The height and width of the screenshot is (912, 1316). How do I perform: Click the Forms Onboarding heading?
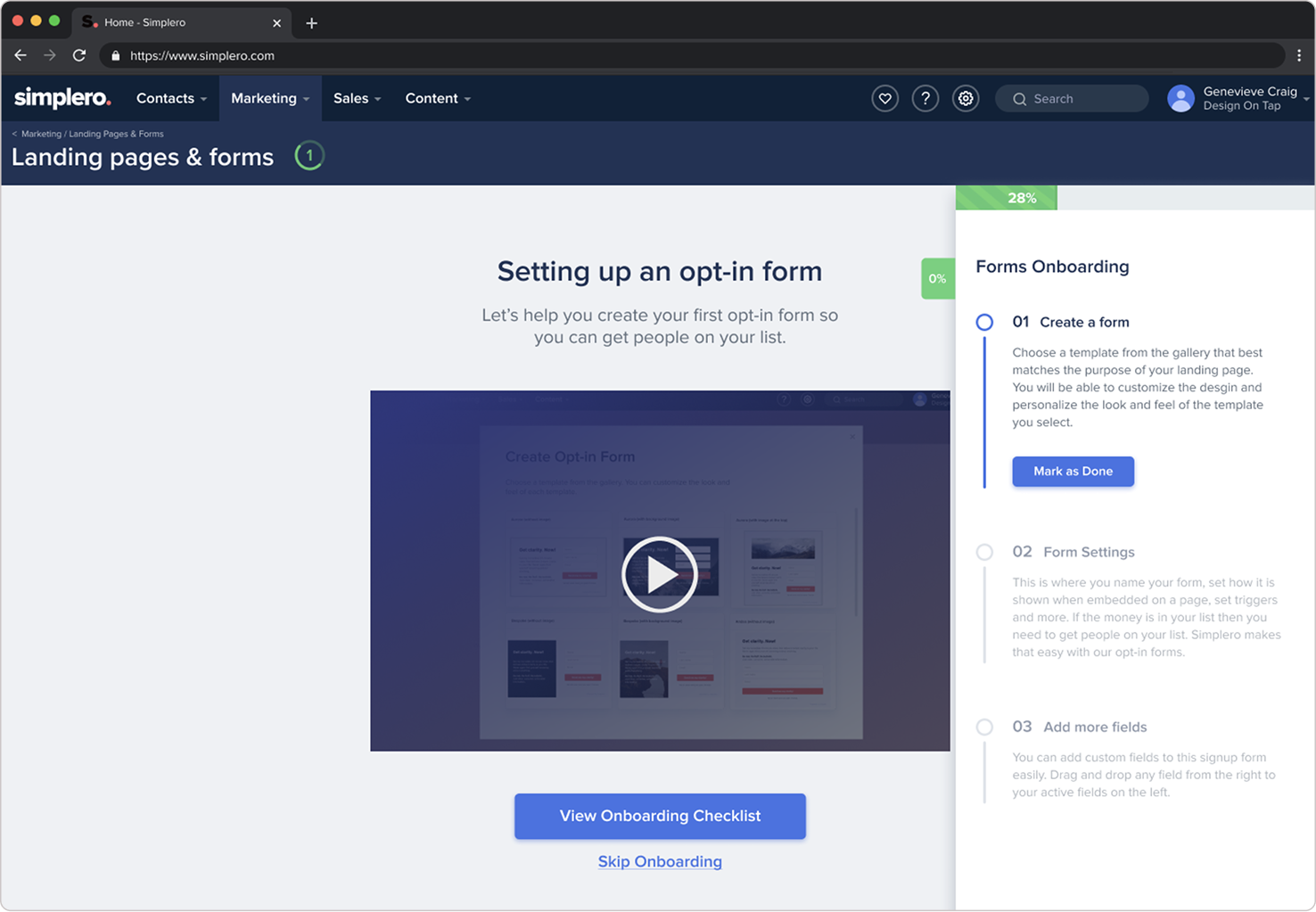[x=1052, y=267]
